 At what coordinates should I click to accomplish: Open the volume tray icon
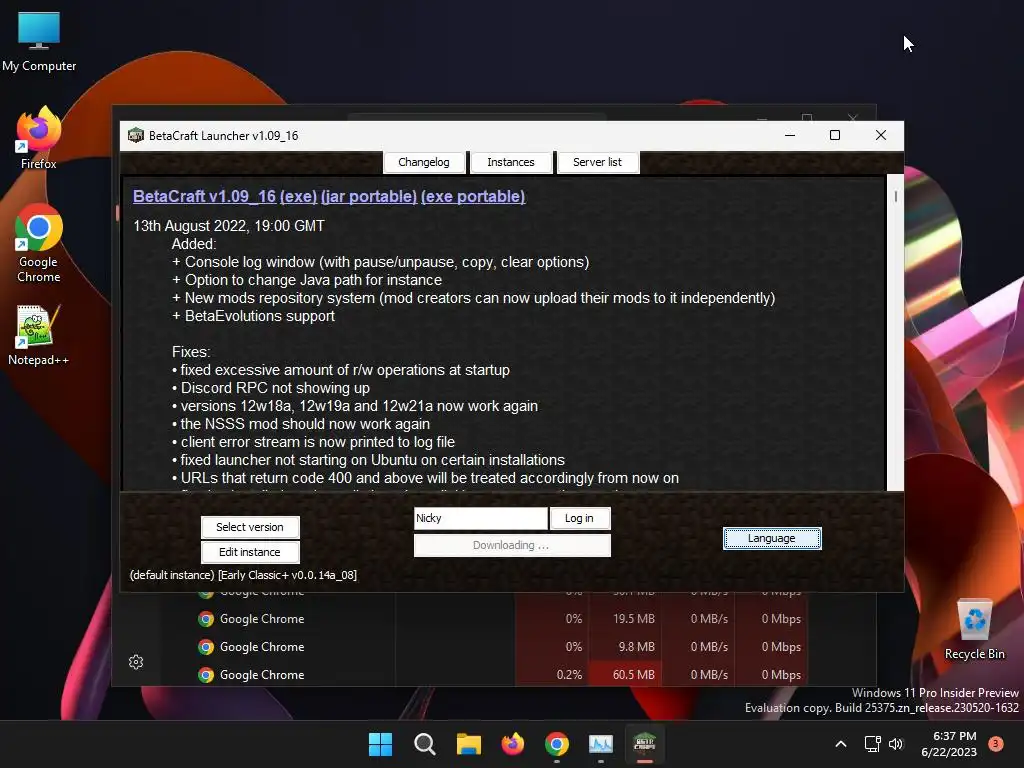(x=896, y=744)
